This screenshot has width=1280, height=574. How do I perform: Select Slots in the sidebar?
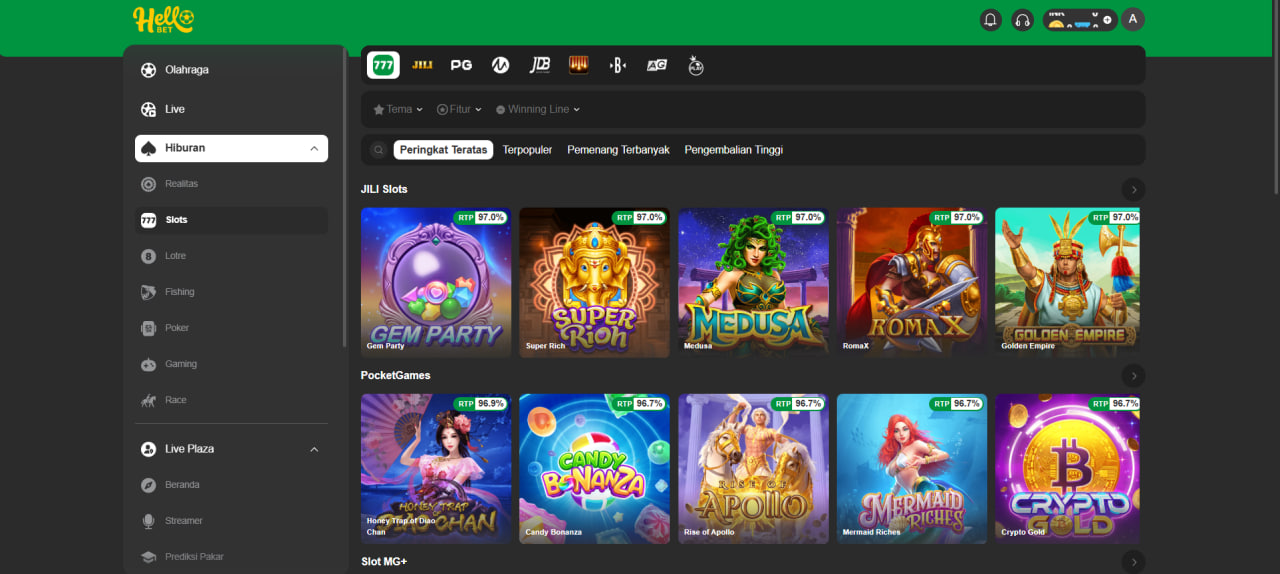pyautogui.click(x=231, y=220)
